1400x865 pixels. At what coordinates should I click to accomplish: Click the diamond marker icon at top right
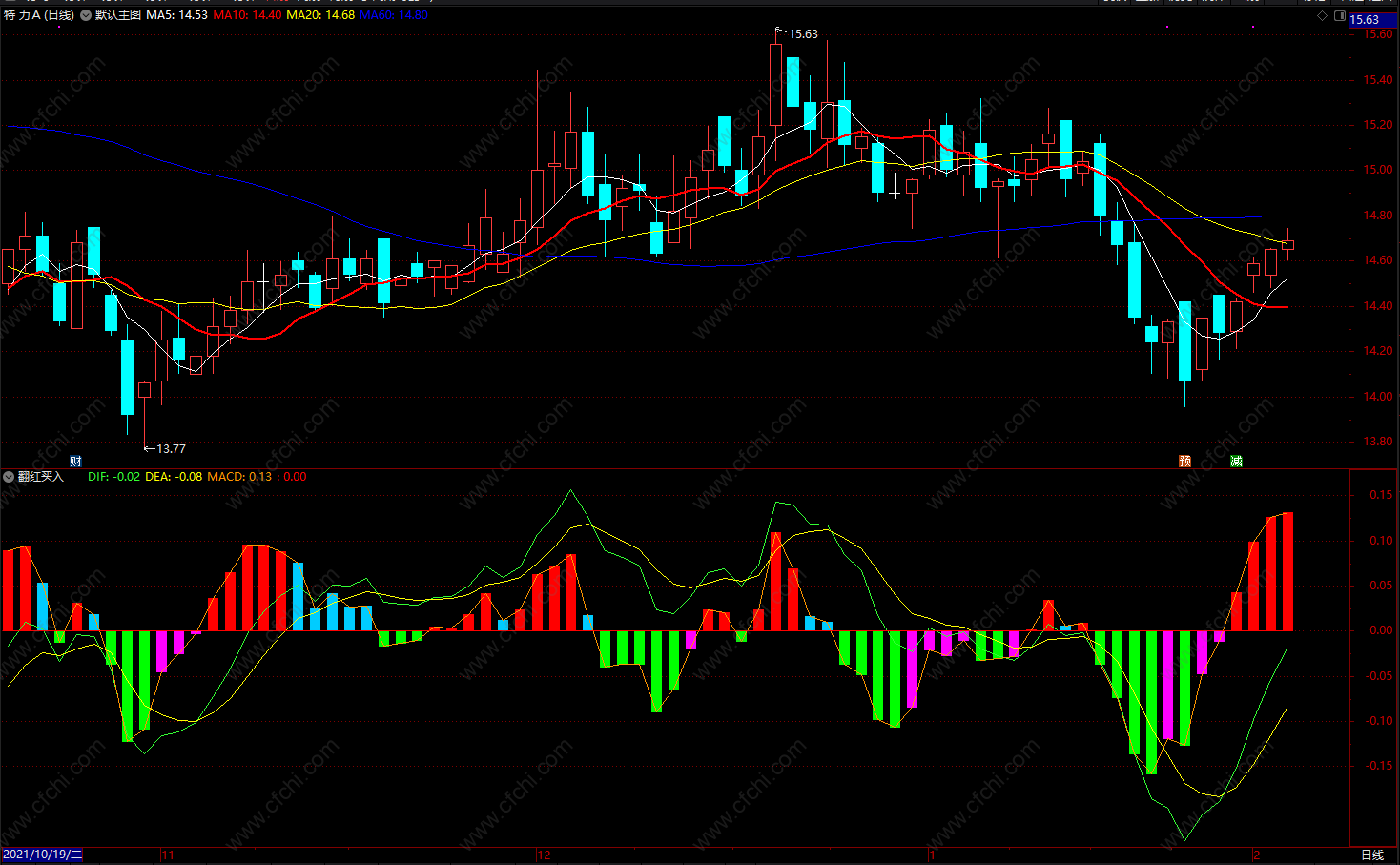coord(1322,16)
